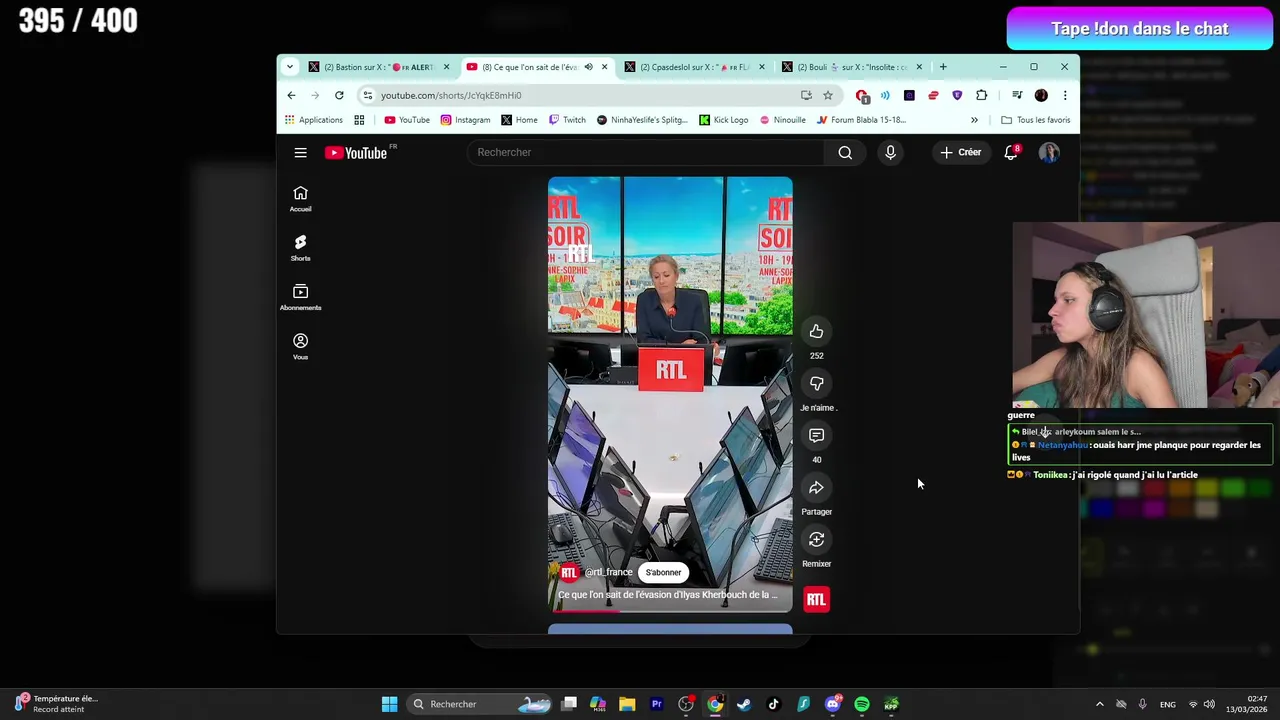This screenshot has height=720, width=1280.
Task: Open Premiere Pro from taskbar
Action: (657, 704)
